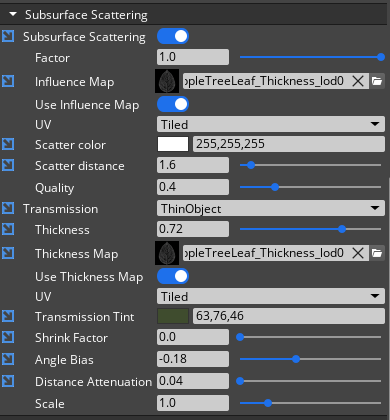Disable the Subsurface Scattering toggle
The image size is (390, 420).
click(173, 36)
